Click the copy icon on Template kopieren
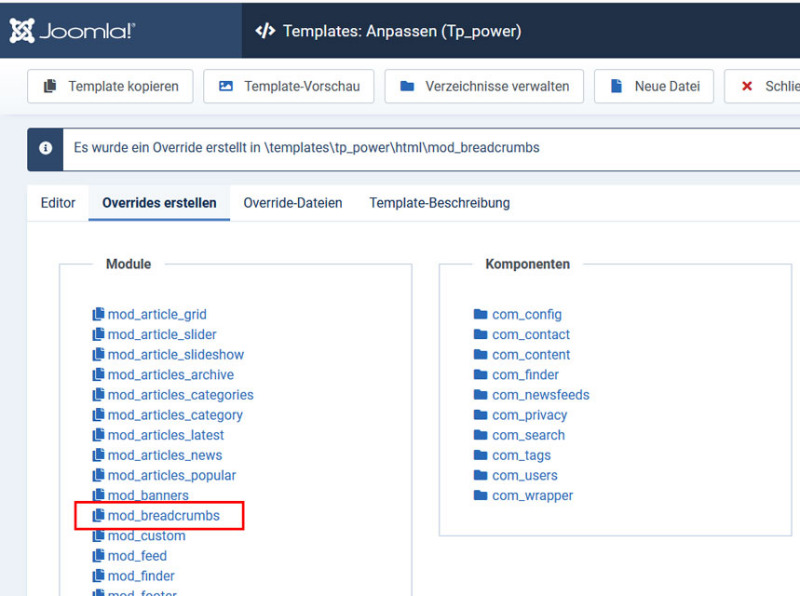This screenshot has height=596, width=800. click(50, 86)
